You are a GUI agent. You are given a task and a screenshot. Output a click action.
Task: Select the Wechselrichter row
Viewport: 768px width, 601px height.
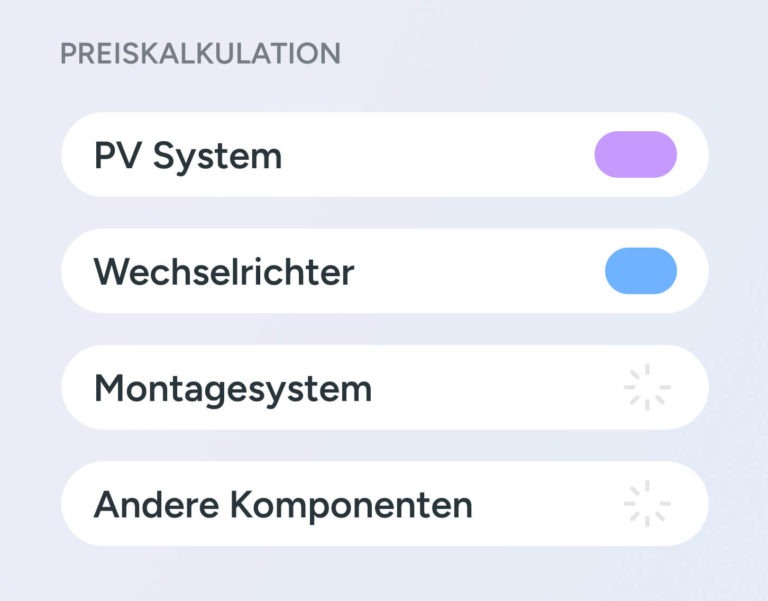coord(384,271)
